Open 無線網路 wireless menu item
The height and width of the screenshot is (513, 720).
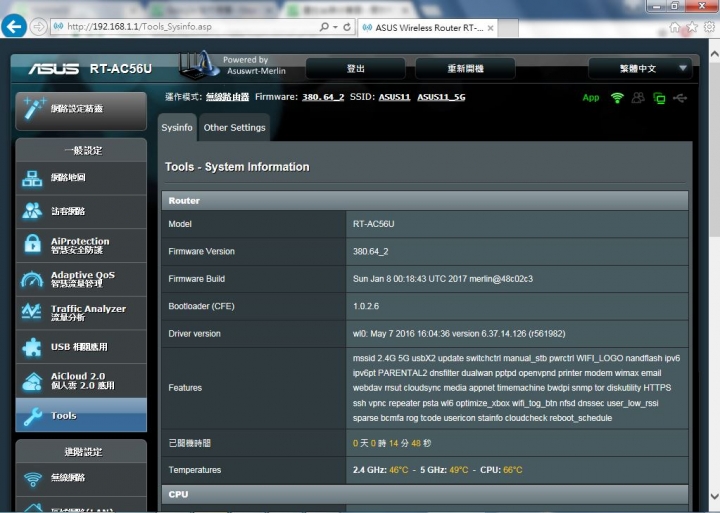81,479
